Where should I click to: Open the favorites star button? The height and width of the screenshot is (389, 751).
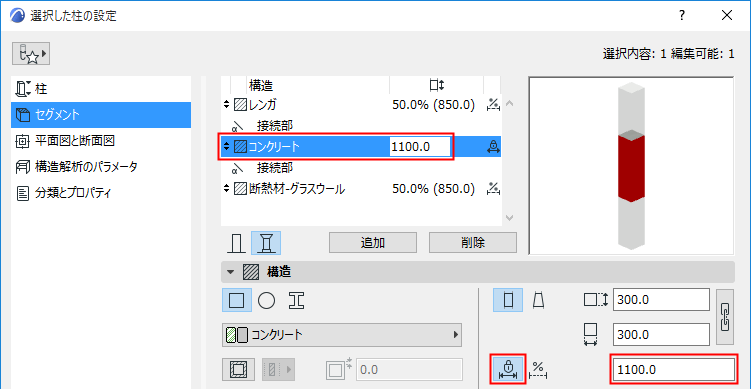click(31, 54)
